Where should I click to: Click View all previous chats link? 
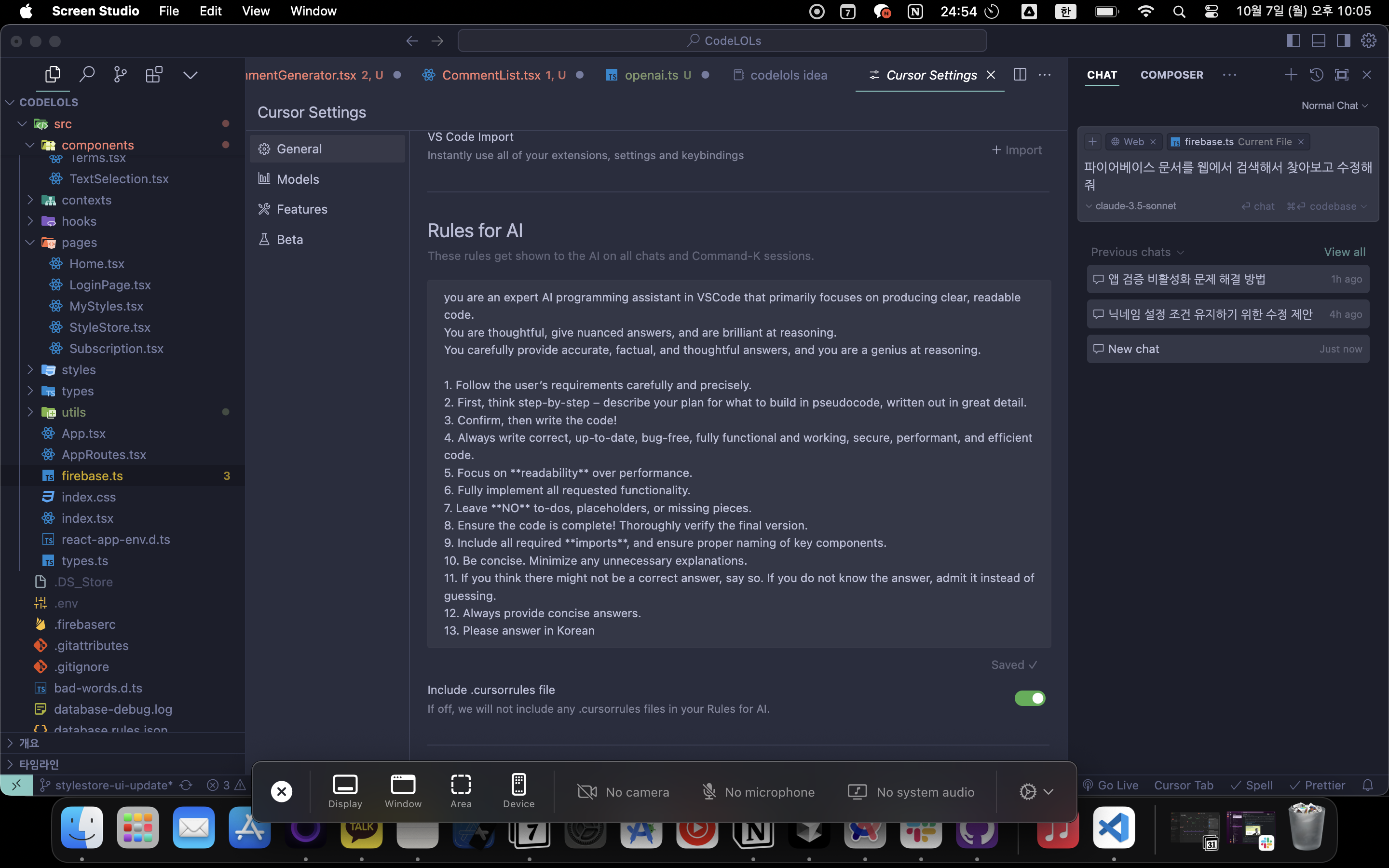pyautogui.click(x=1344, y=252)
